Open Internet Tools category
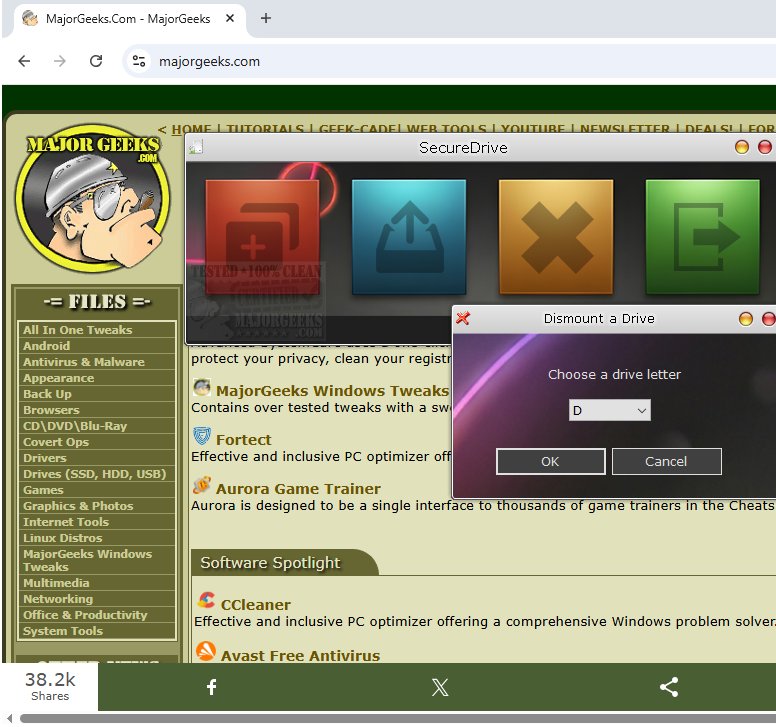This screenshot has height=727, width=776. (x=66, y=522)
